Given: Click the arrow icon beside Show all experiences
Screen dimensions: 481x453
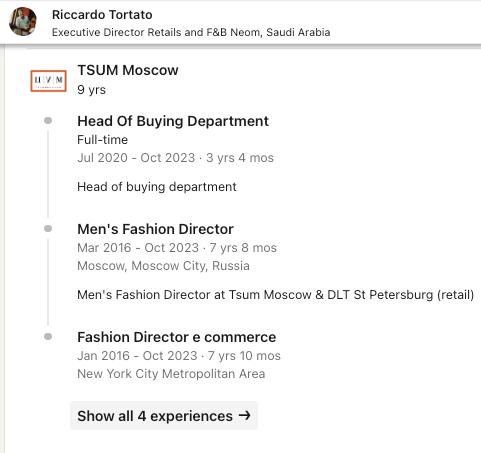Looking at the screenshot, I should 244,415.
